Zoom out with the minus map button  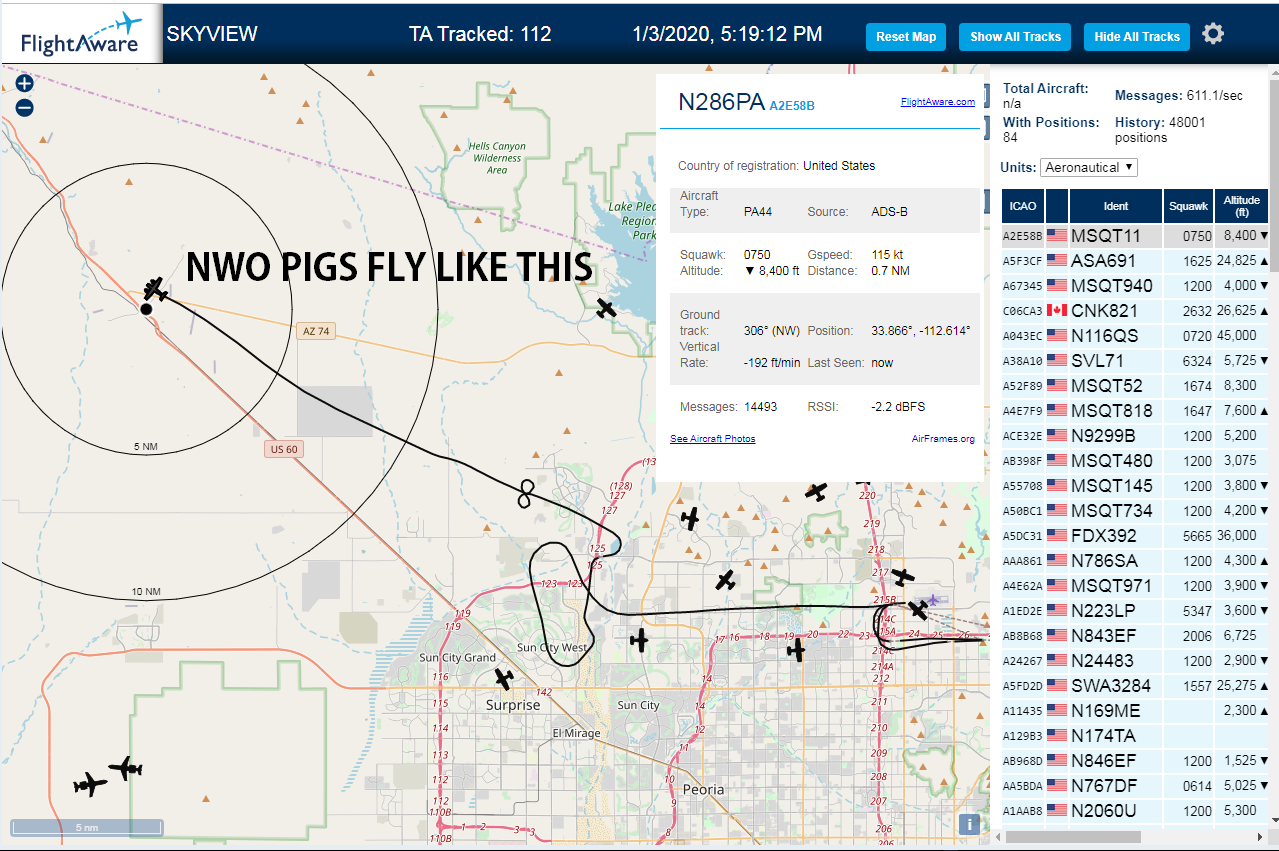coord(25,107)
